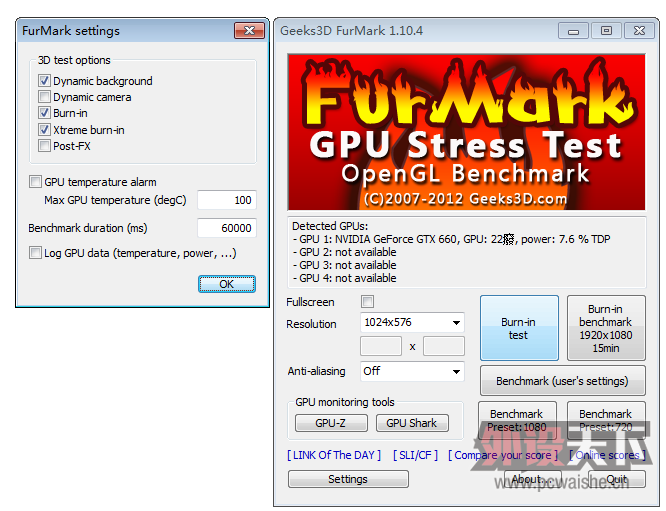Run Burn-in benchmark 1920x1080 15min
The image size is (666, 511).
[606, 328]
